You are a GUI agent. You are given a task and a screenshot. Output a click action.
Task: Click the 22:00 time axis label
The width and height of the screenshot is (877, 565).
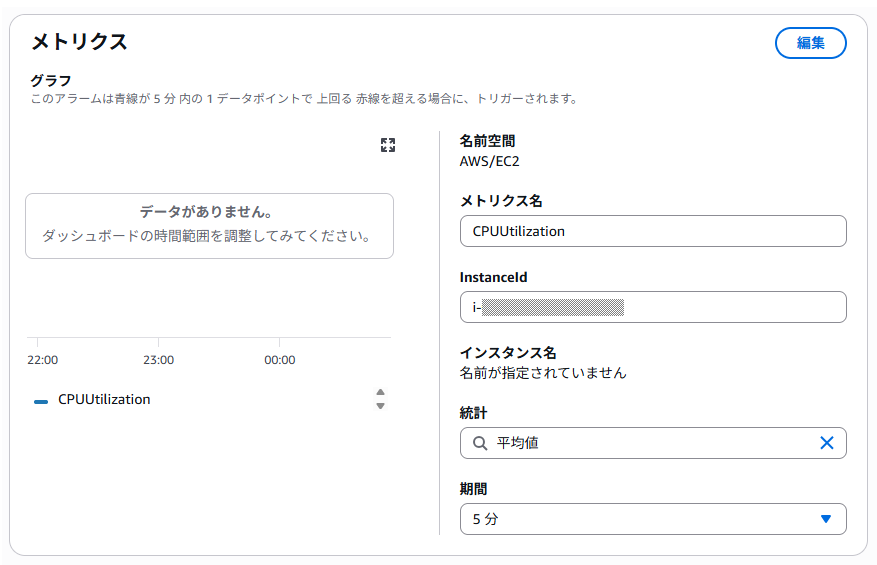click(43, 360)
